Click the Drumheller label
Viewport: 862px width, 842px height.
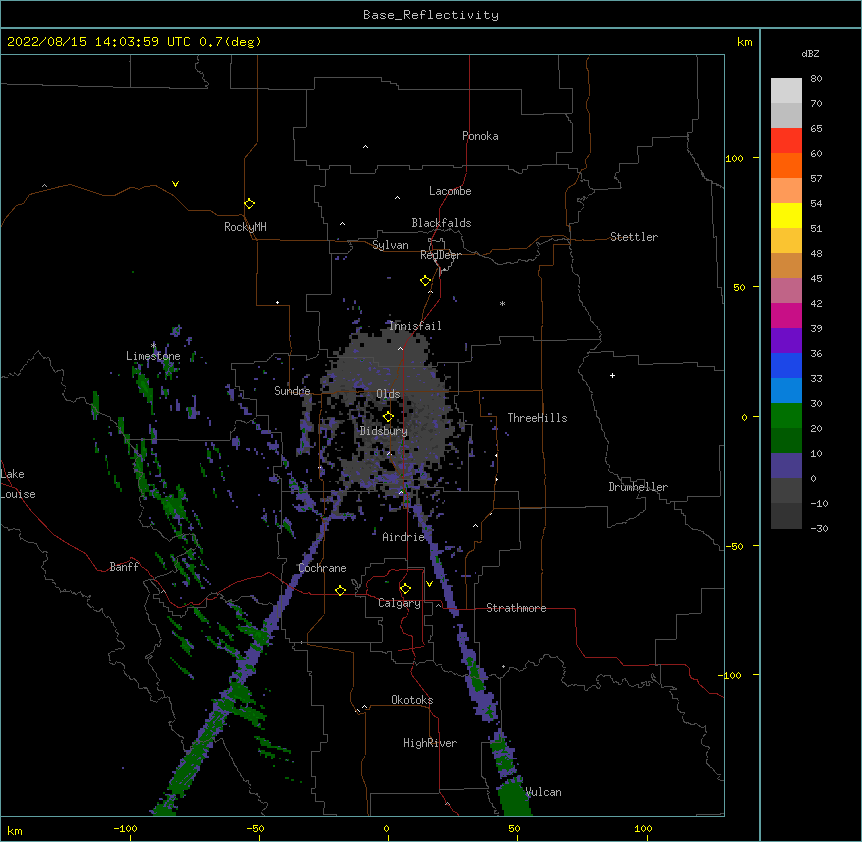tap(638, 487)
